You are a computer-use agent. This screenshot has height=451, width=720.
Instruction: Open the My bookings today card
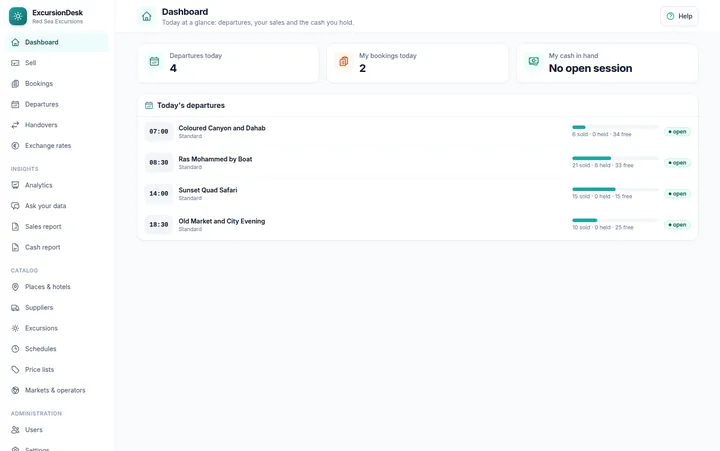[x=417, y=63]
